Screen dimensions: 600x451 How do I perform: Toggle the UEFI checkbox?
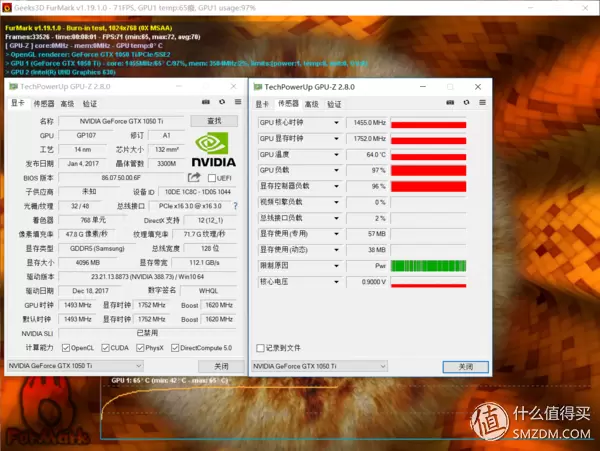point(211,177)
